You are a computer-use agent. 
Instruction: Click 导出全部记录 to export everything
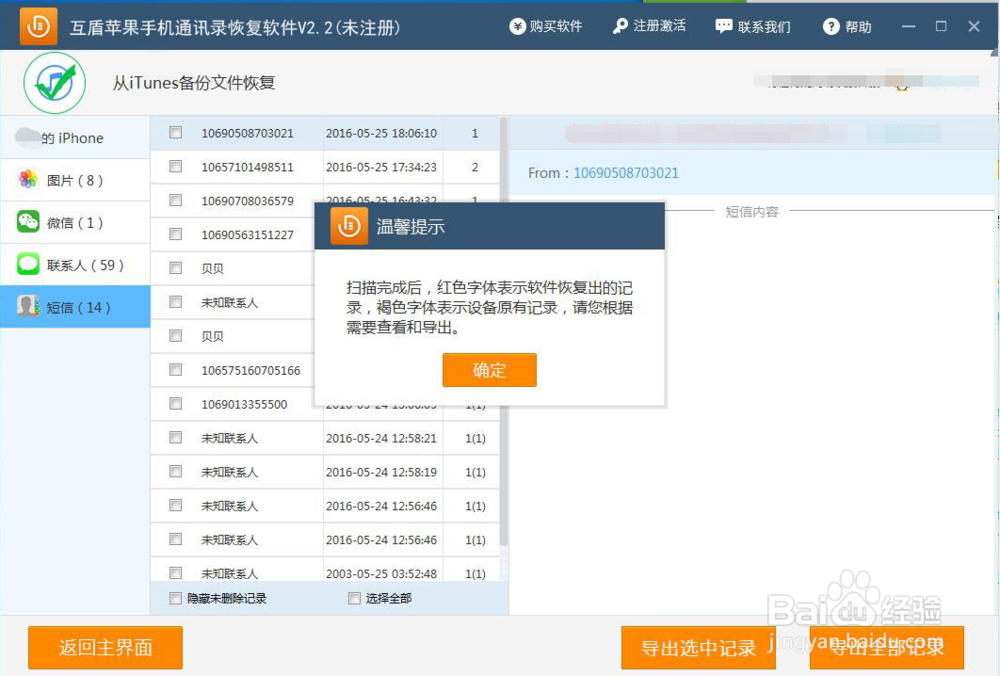click(885, 647)
